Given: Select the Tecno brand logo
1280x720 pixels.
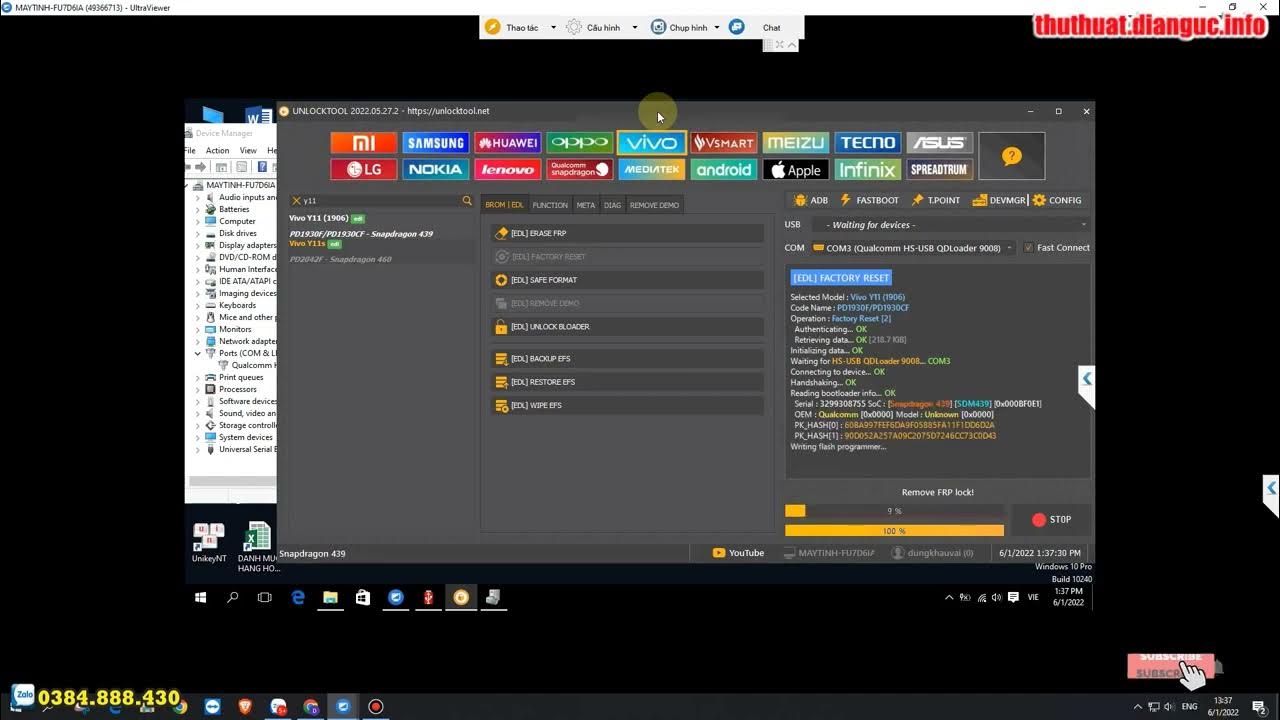Looking at the screenshot, I should (x=868, y=143).
